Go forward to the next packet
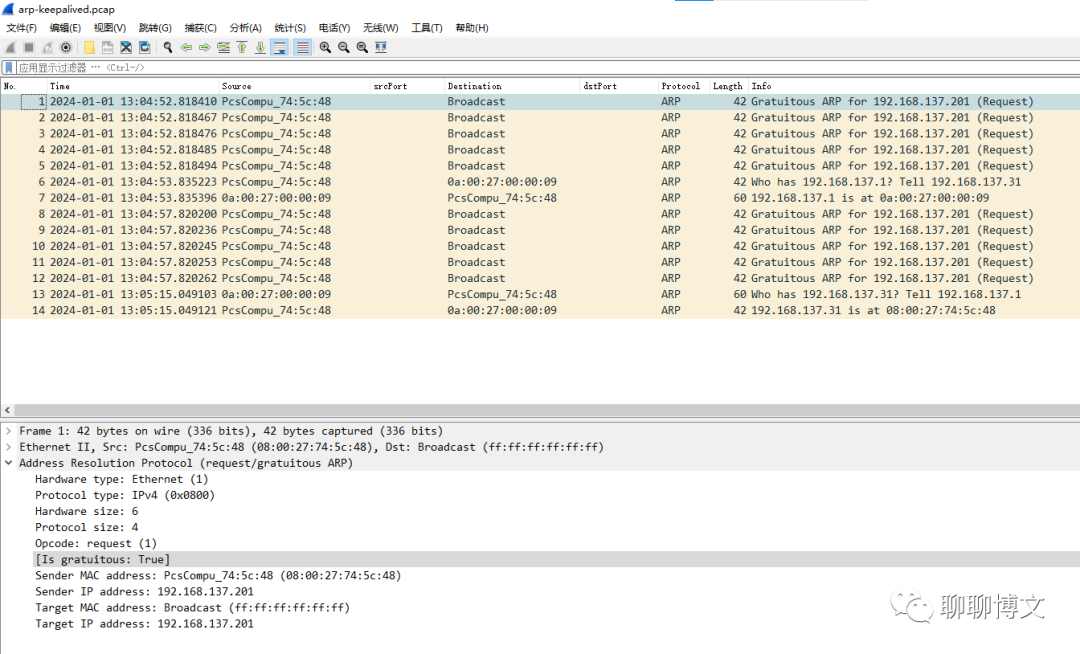 (205, 48)
